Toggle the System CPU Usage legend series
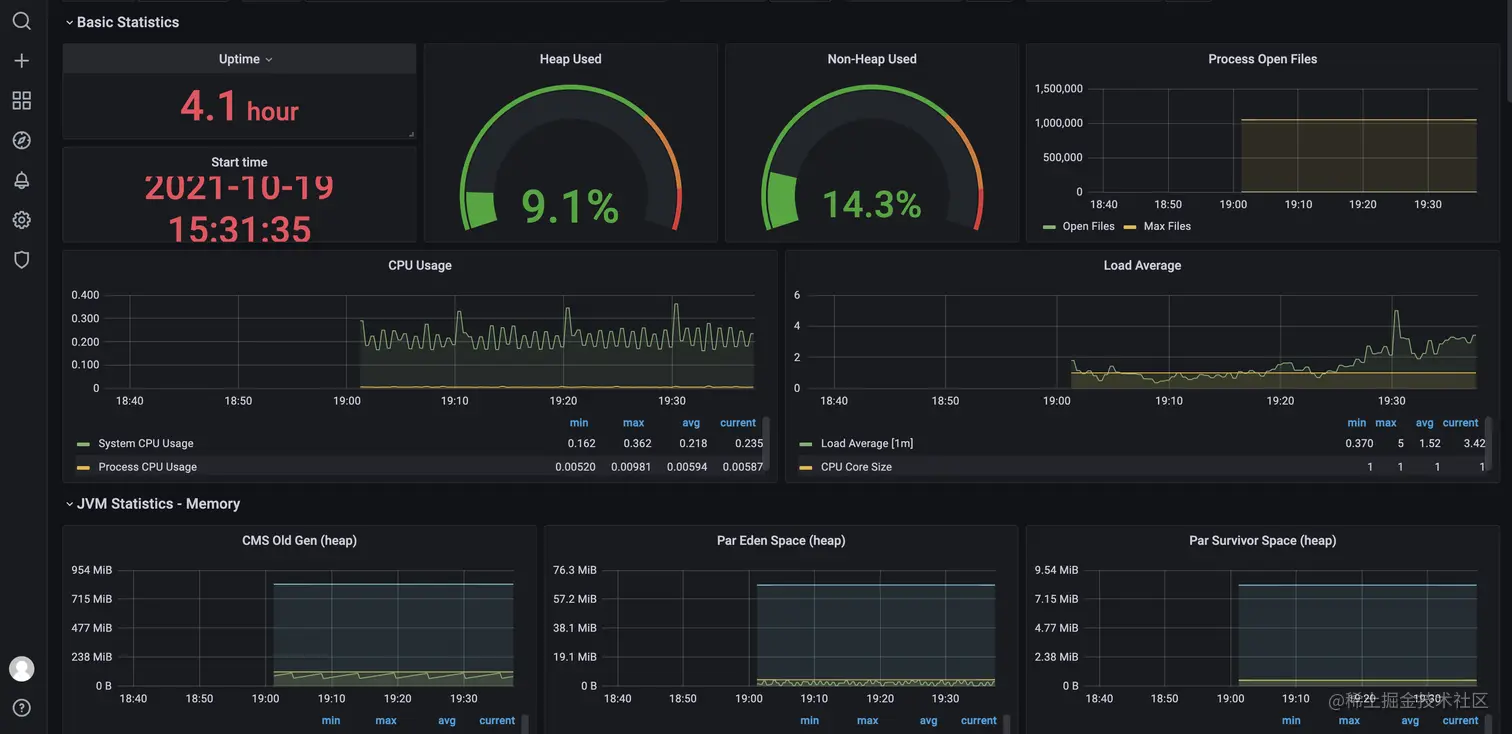Image resolution: width=1512 pixels, height=734 pixels. click(x=146, y=443)
